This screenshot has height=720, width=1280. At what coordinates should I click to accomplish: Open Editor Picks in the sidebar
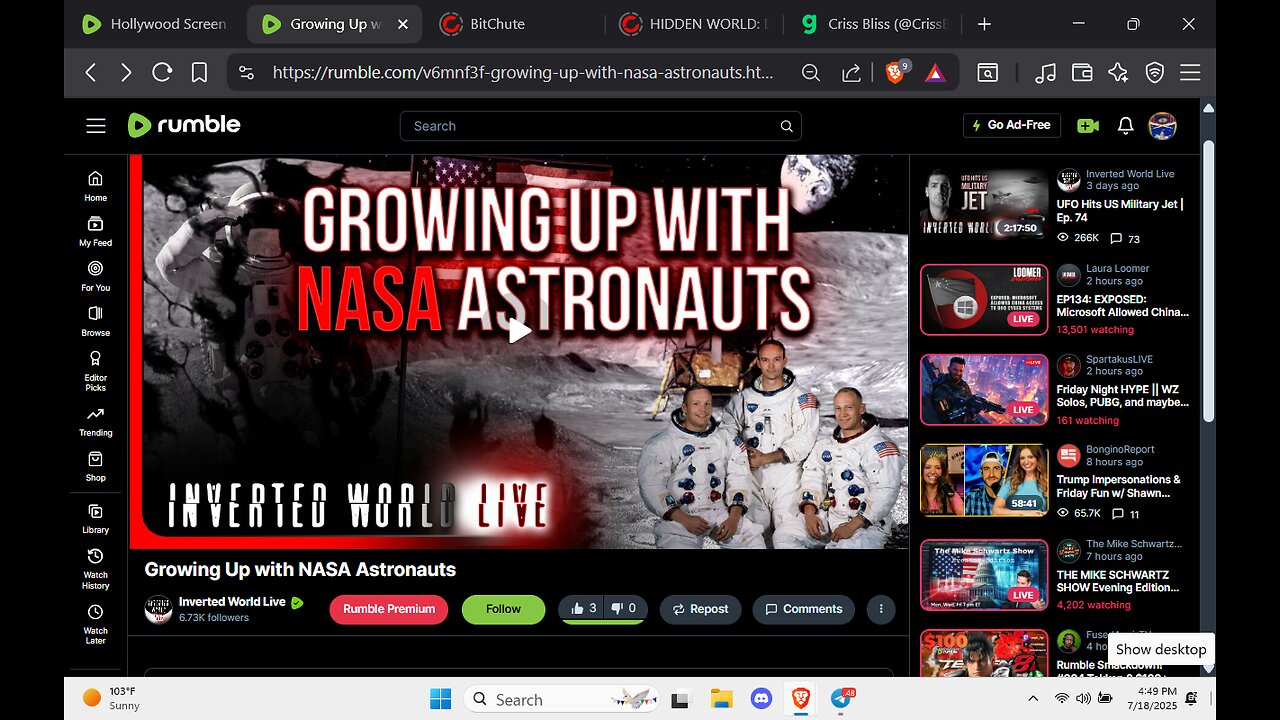(x=95, y=370)
